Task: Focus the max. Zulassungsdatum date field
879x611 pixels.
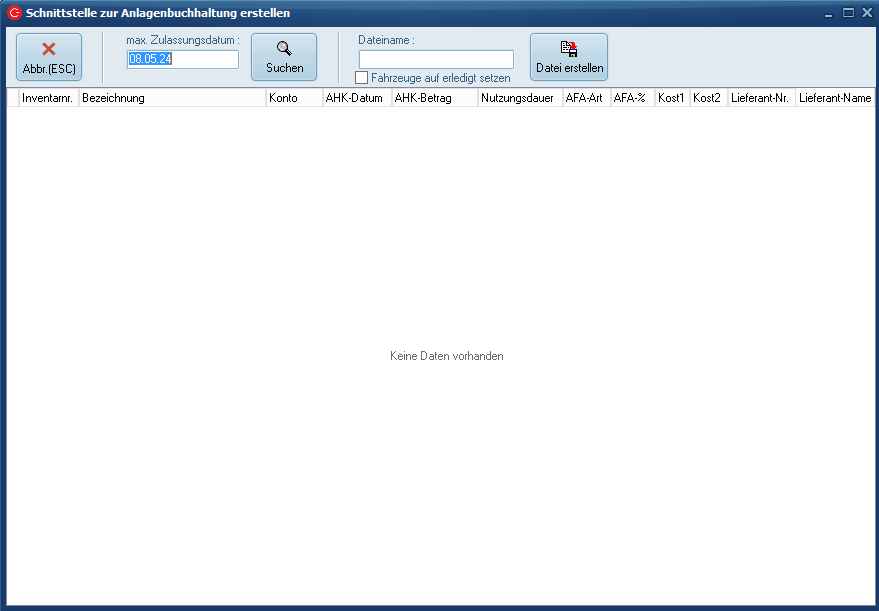Action: click(x=182, y=59)
